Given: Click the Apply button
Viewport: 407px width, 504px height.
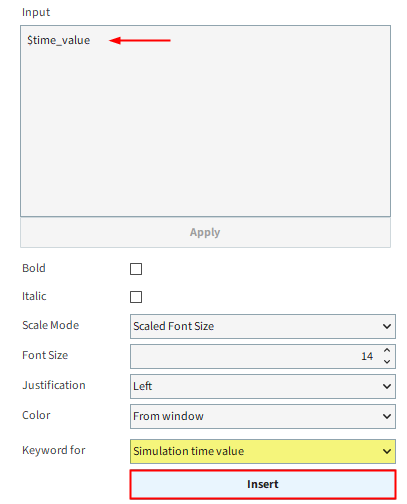Looking at the screenshot, I should [205, 232].
